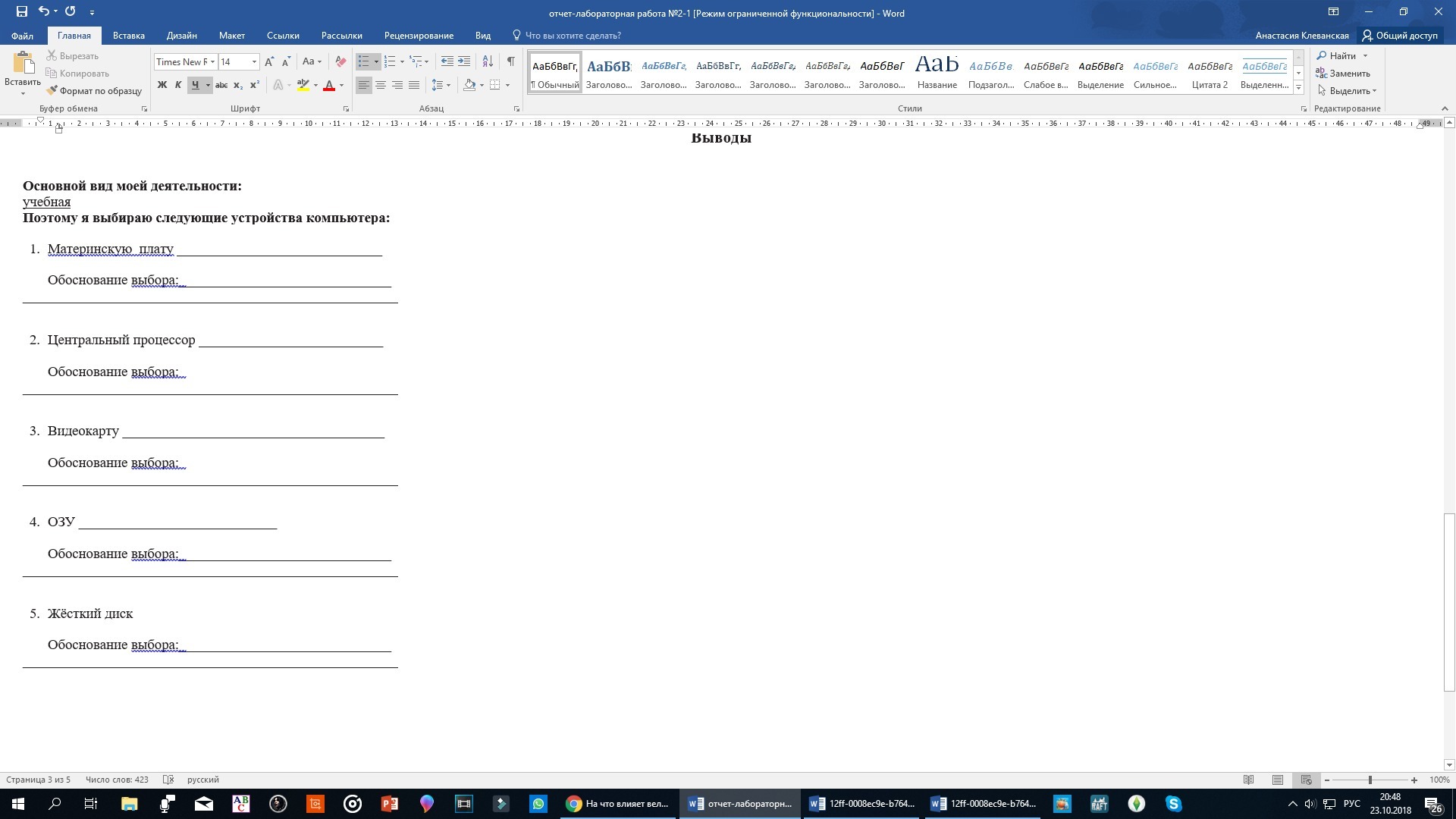Open the font size dropdown
1456x819 pixels.
coord(254,62)
